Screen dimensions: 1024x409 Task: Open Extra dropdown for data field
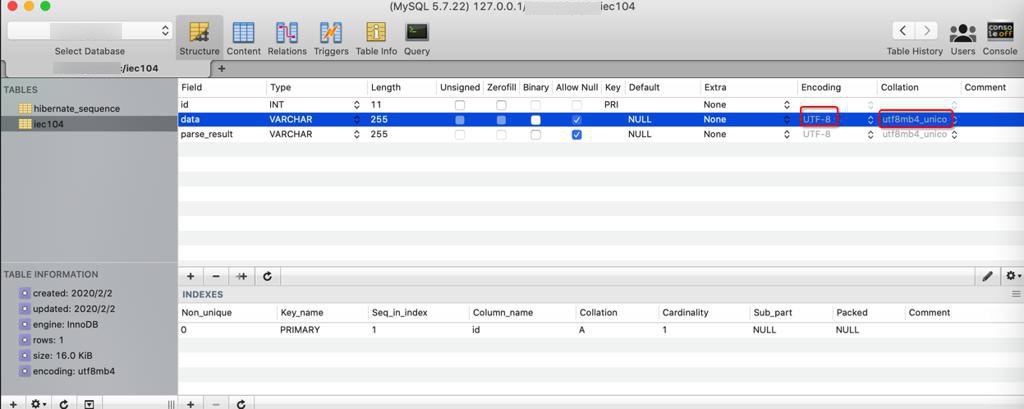tap(786, 120)
